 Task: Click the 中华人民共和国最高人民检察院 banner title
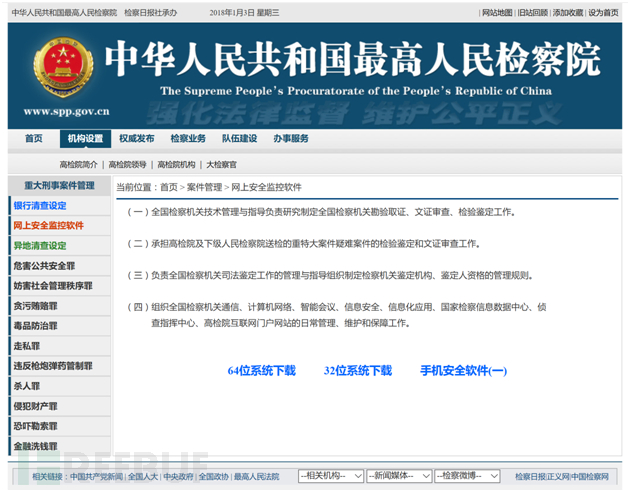[x=353, y=59]
